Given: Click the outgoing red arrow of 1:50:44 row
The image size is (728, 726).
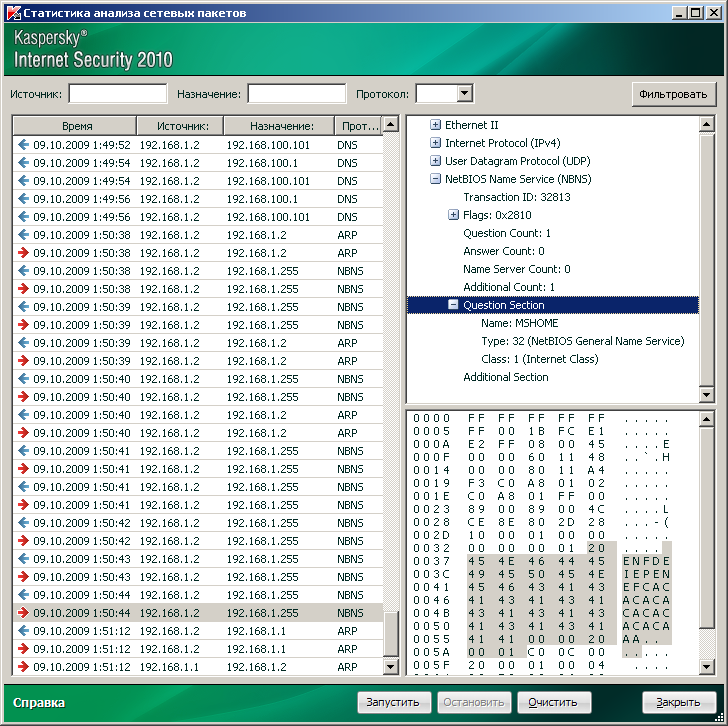Looking at the screenshot, I should [23, 613].
